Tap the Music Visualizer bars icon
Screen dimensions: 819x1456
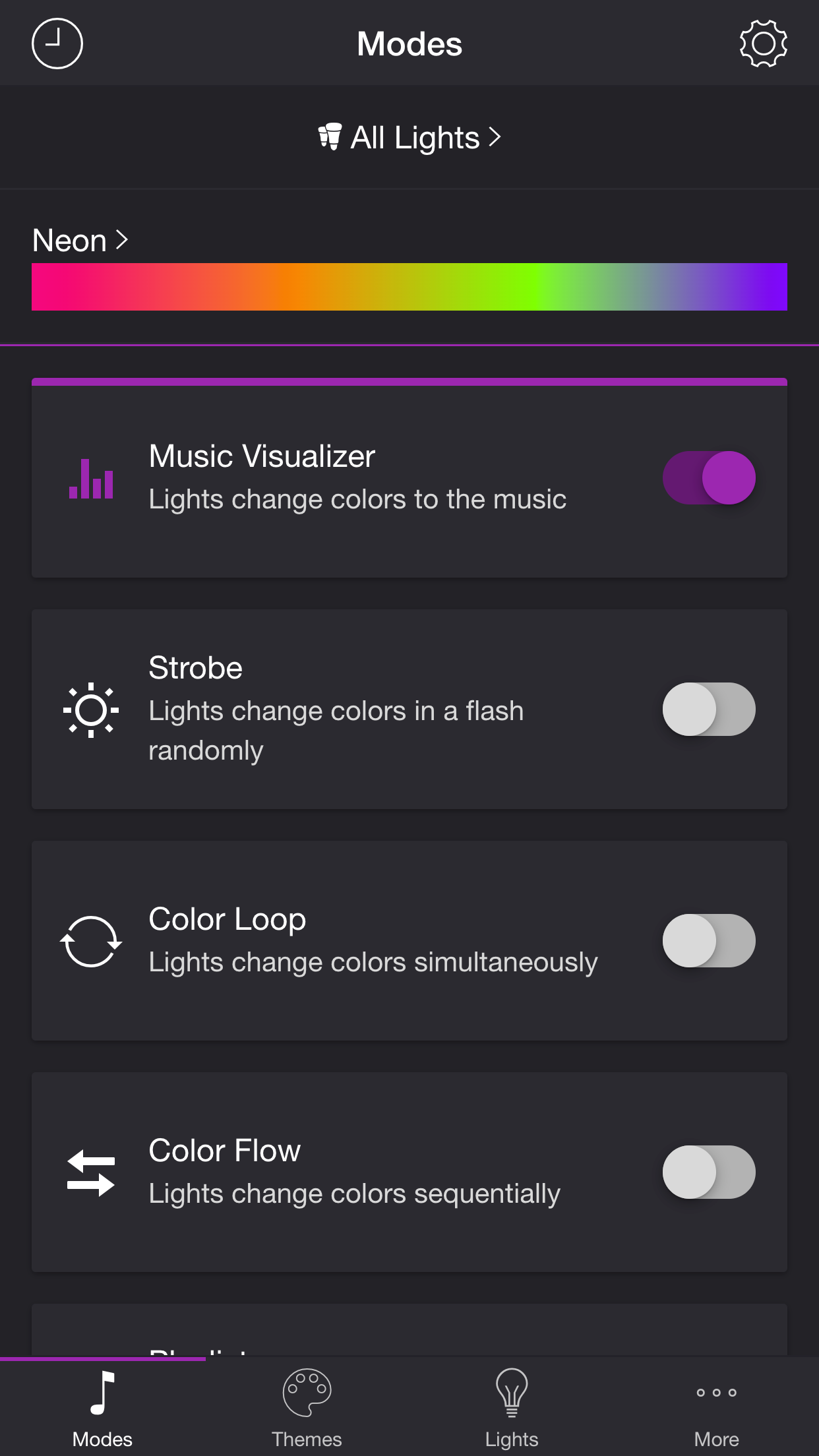(x=91, y=479)
